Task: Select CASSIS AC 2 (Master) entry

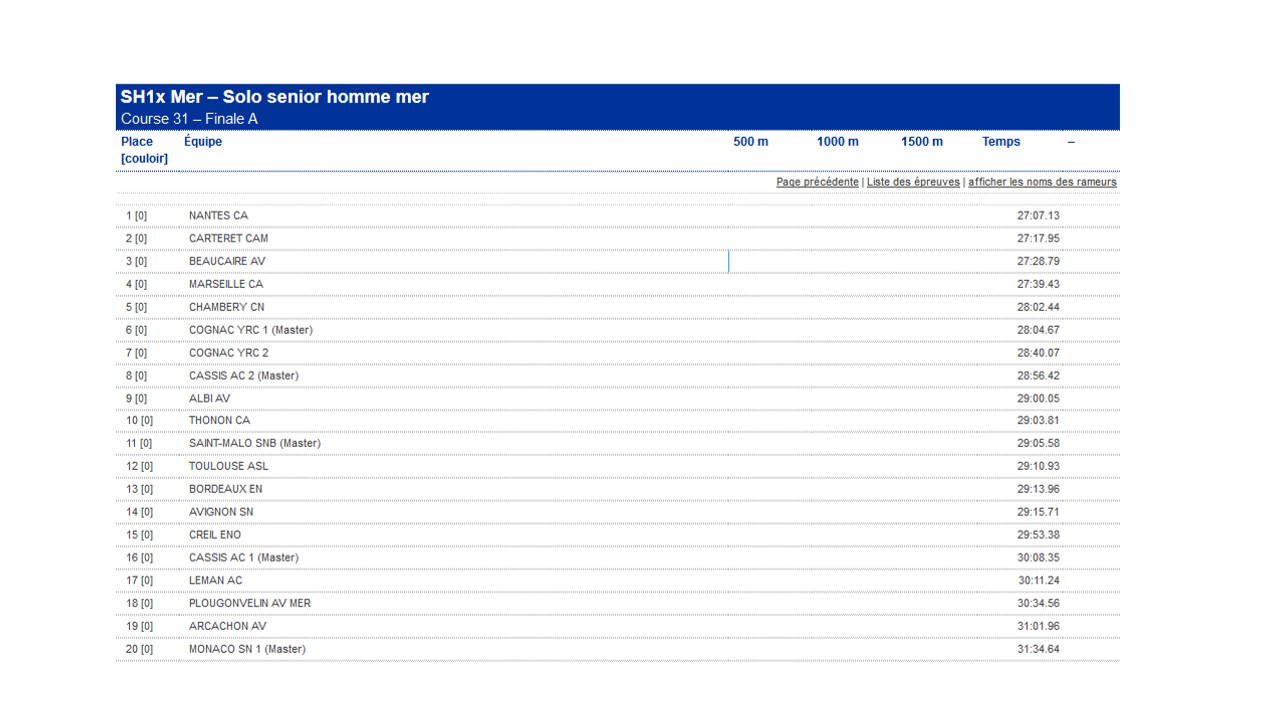Action: click(244, 376)
